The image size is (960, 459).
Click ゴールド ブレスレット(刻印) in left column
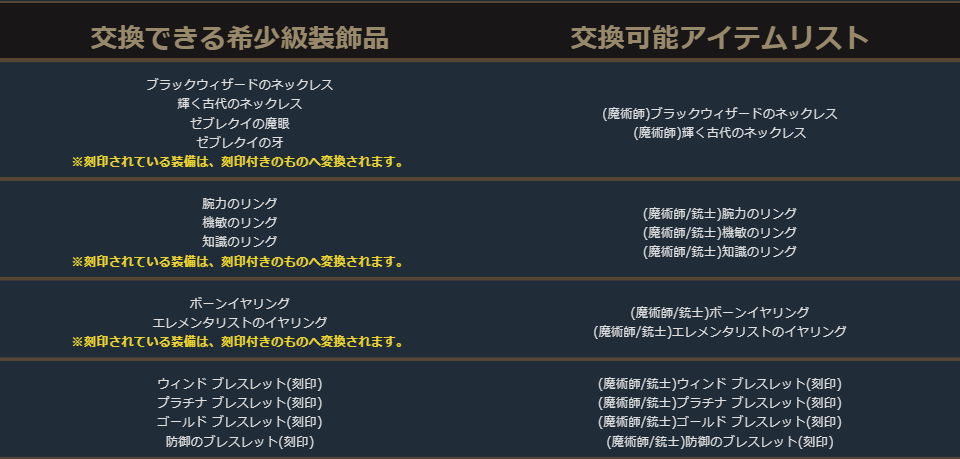tap(239, 422)
